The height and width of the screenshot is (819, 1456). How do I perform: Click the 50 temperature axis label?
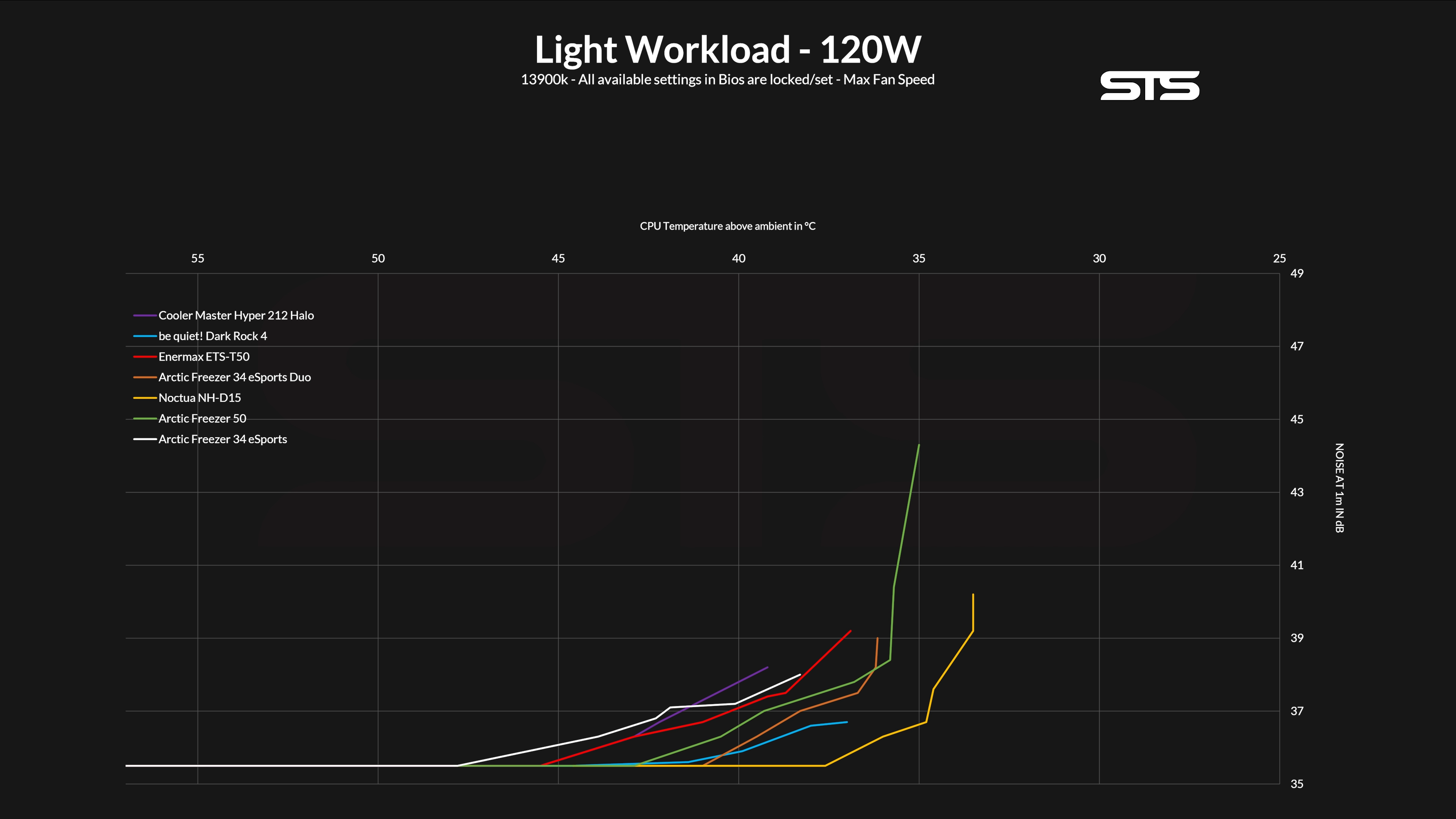pos(378,258)
